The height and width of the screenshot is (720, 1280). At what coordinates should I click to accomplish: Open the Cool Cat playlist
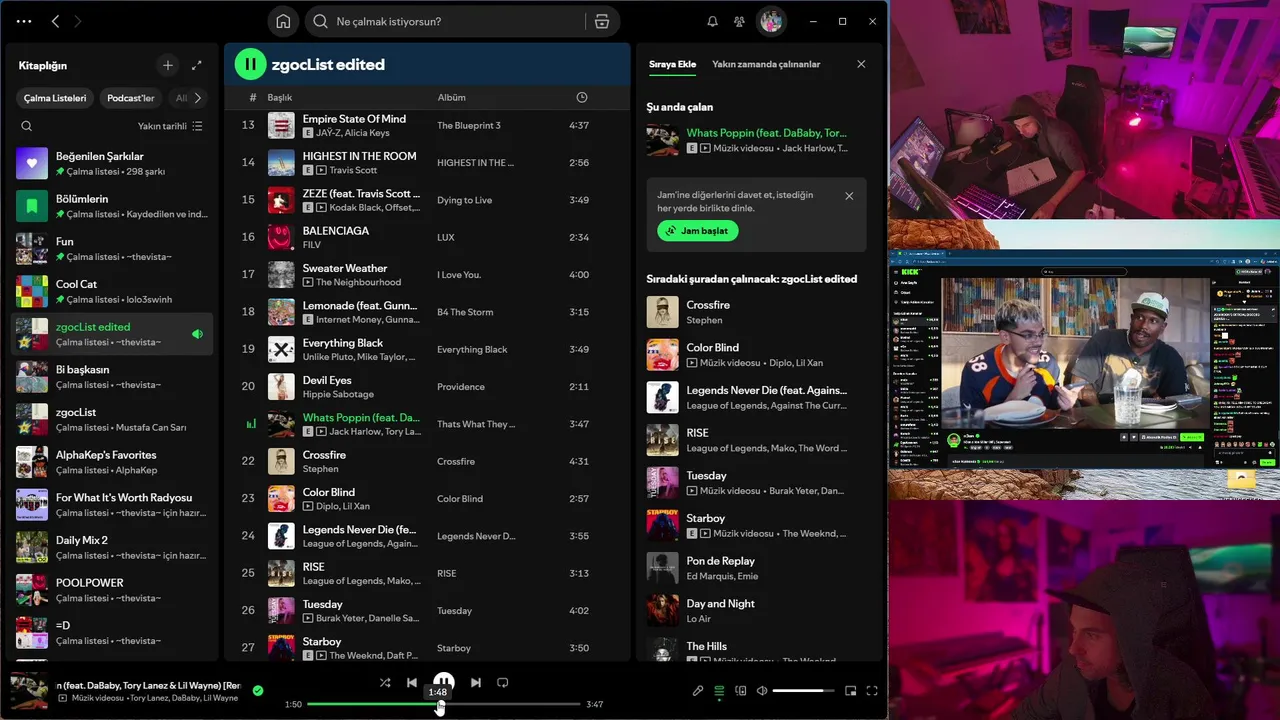tap(112, 291)
